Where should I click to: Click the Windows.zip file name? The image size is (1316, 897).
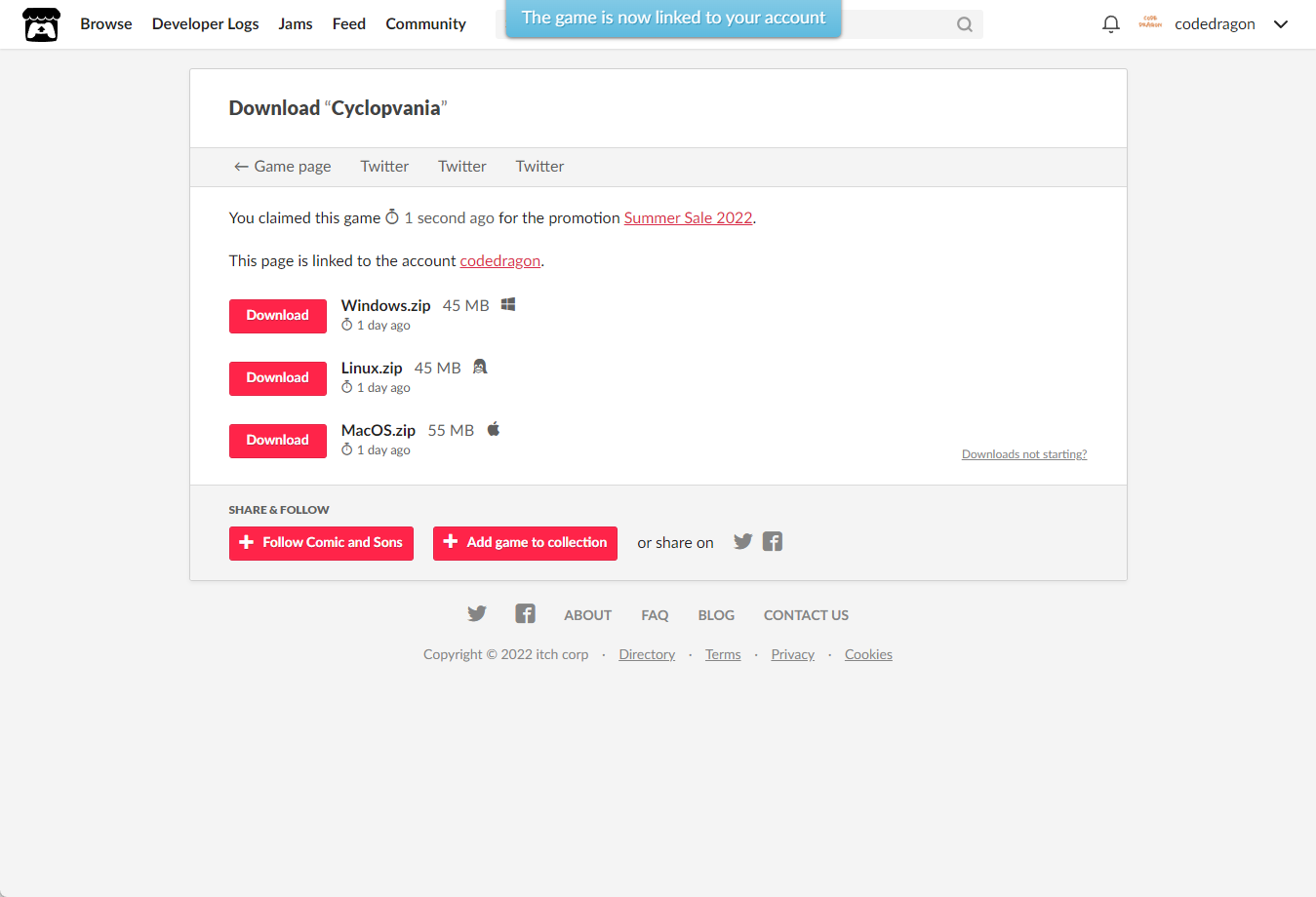(x=386, y=305)
